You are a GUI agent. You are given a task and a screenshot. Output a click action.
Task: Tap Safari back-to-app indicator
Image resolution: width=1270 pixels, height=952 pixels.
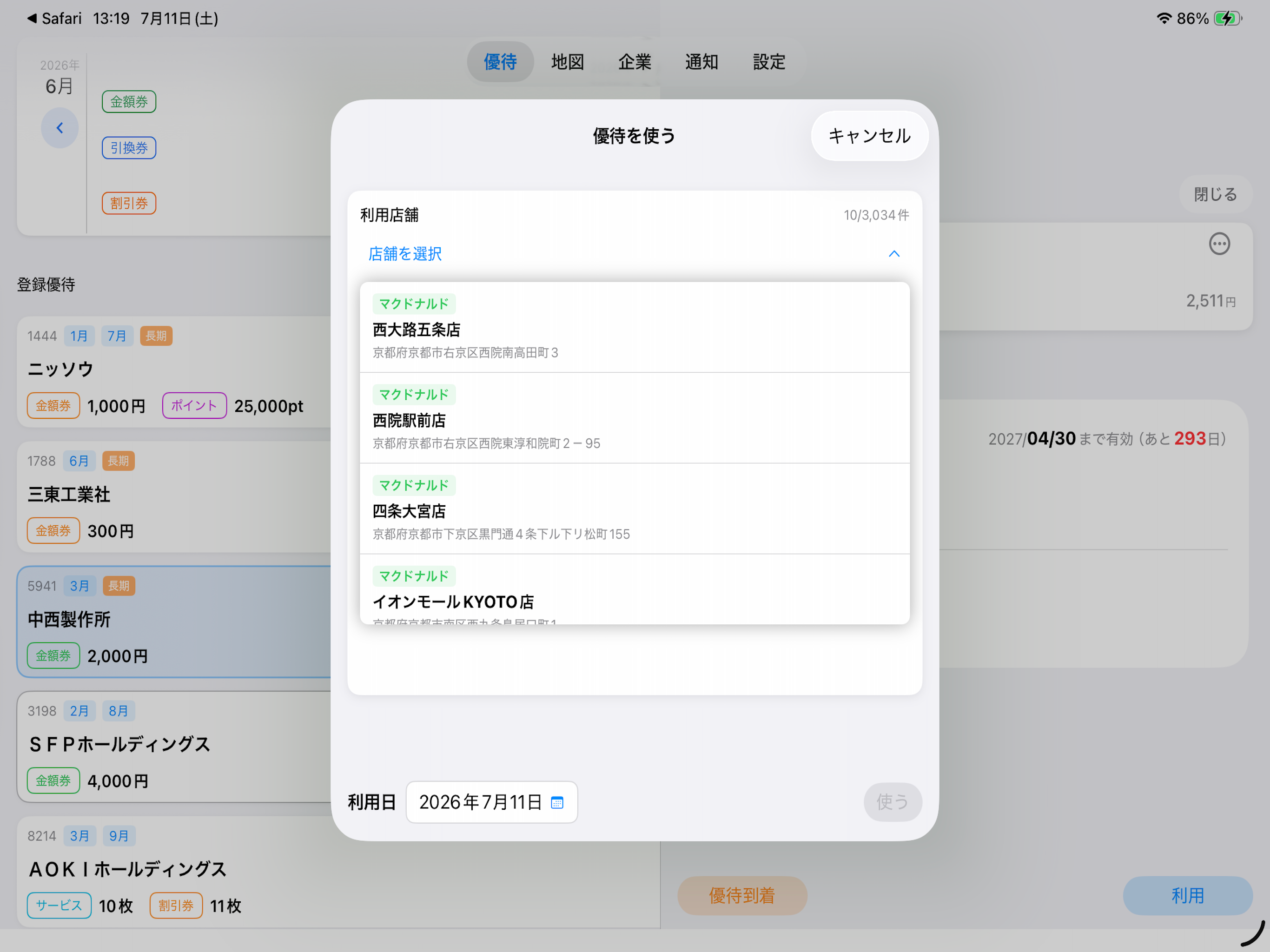tap(54, 19)
